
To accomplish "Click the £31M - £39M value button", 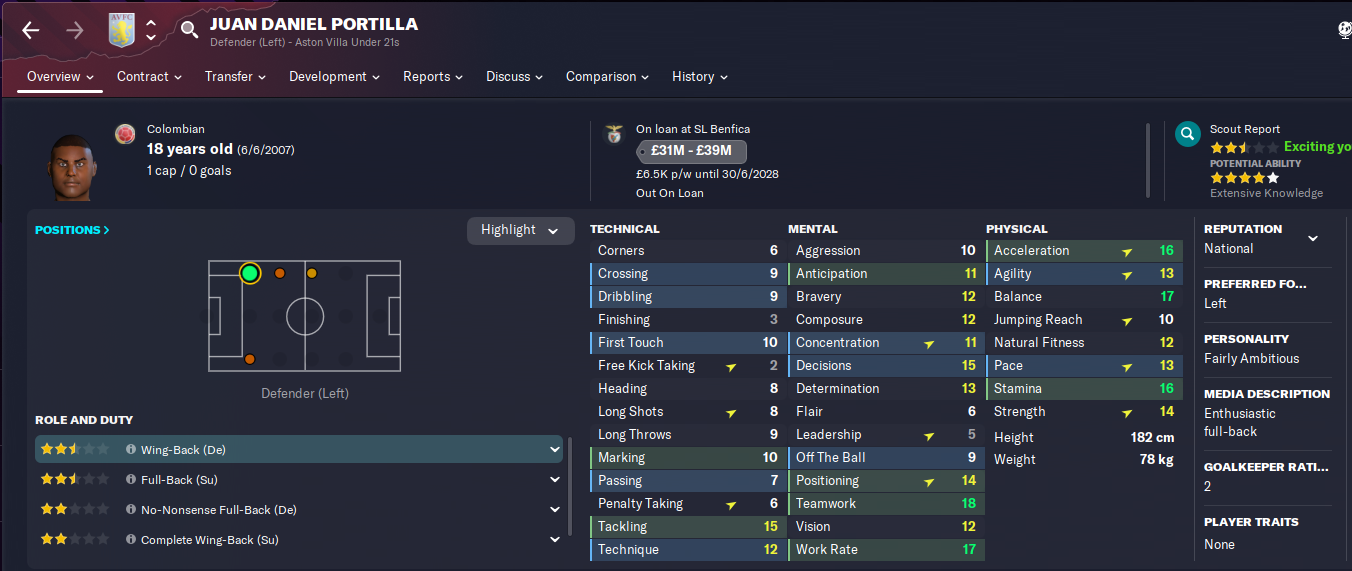I will tap(691, 152).
